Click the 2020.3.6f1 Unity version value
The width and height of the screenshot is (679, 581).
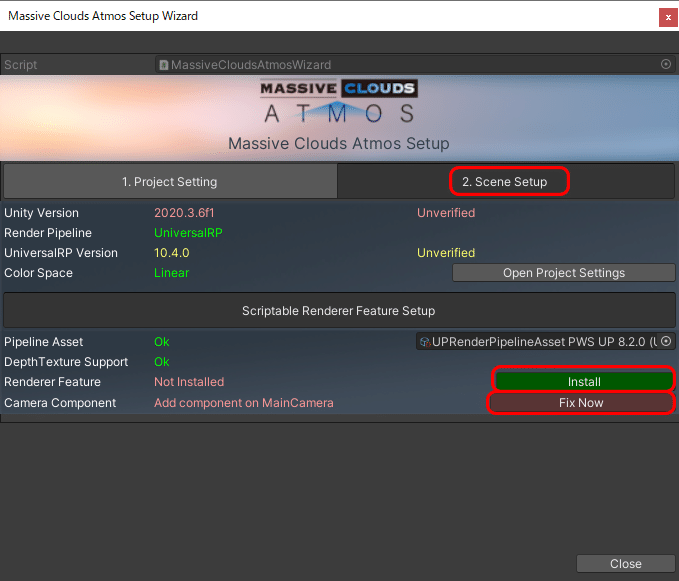coord(184,213)
